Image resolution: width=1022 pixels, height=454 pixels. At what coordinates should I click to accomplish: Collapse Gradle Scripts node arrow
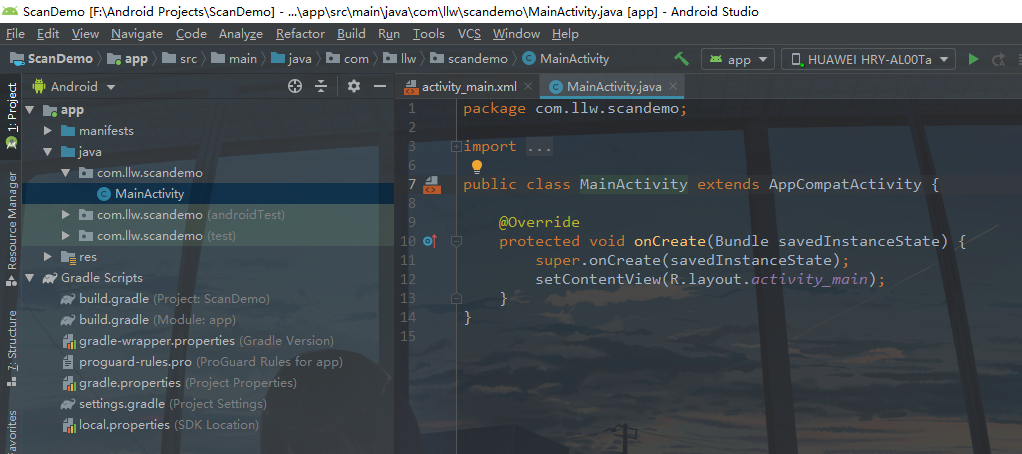(29, 278)
